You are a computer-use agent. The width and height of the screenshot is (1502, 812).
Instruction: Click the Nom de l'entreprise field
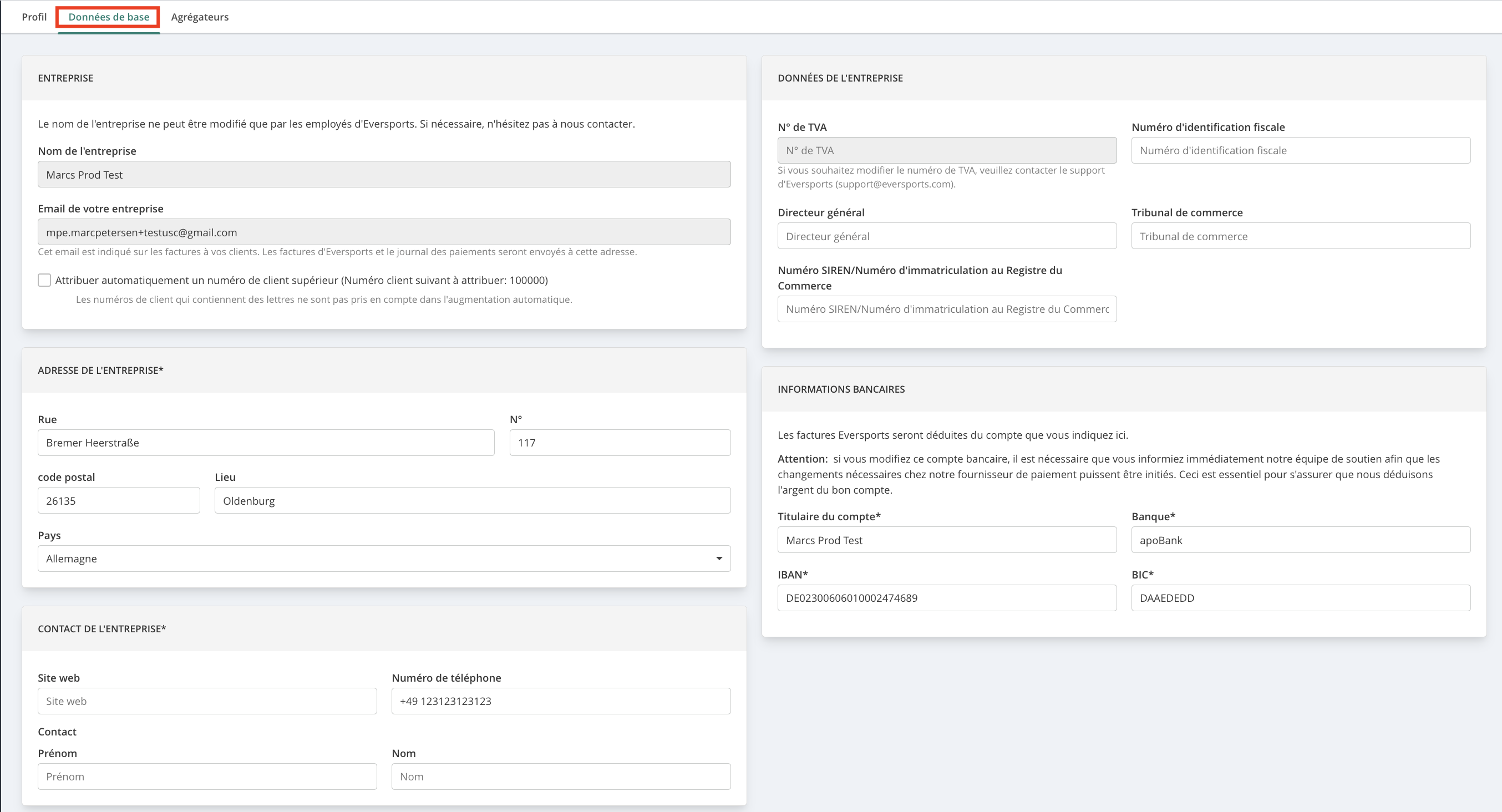(x=384, y=174)
